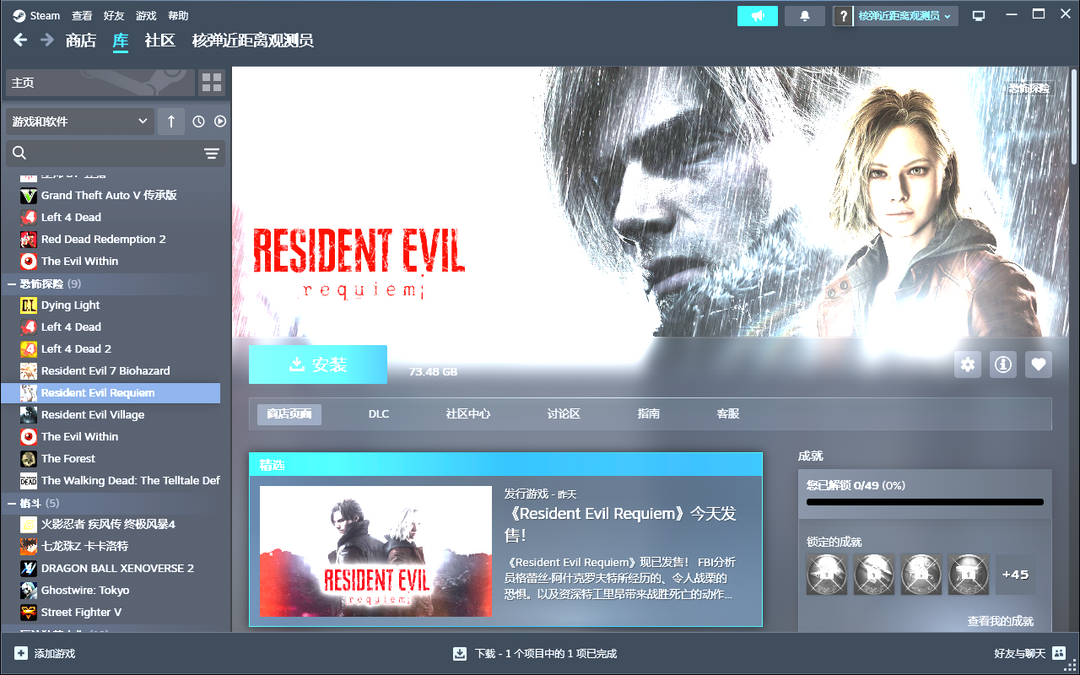Switch to the DLC tab
Screen dimensions: 1080x675
tap(378, 414)
